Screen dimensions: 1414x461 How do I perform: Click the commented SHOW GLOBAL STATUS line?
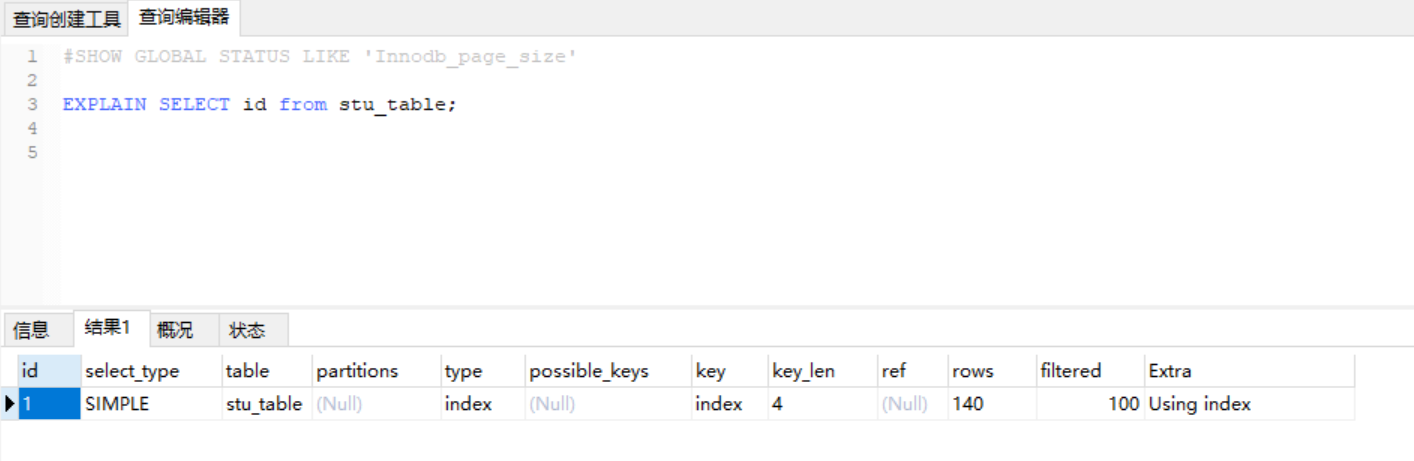(320, 57)
